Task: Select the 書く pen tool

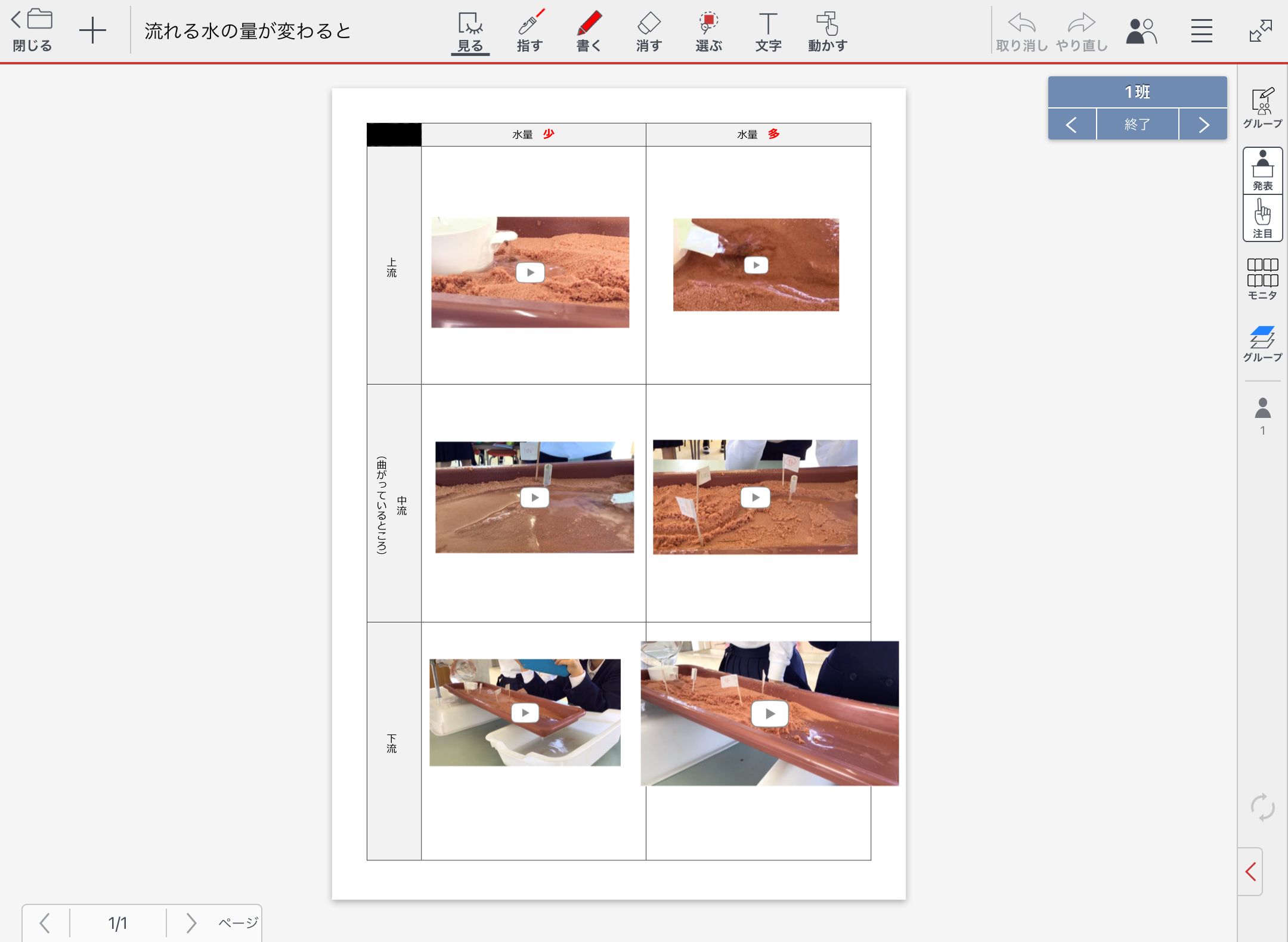Action: [589, 31]
